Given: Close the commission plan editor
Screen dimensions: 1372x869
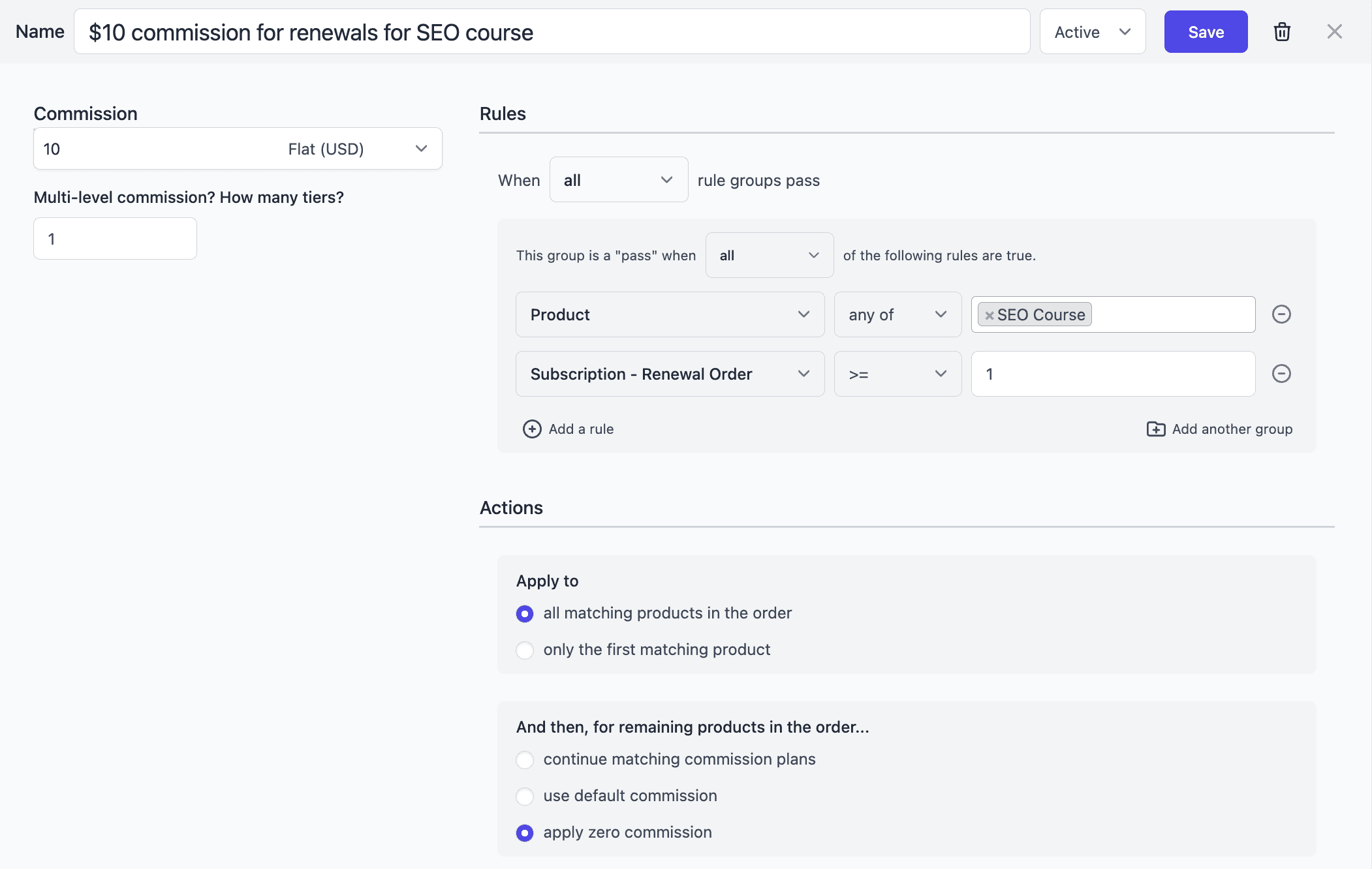Looking at the screenshot, I should [x=1334, y=32].
